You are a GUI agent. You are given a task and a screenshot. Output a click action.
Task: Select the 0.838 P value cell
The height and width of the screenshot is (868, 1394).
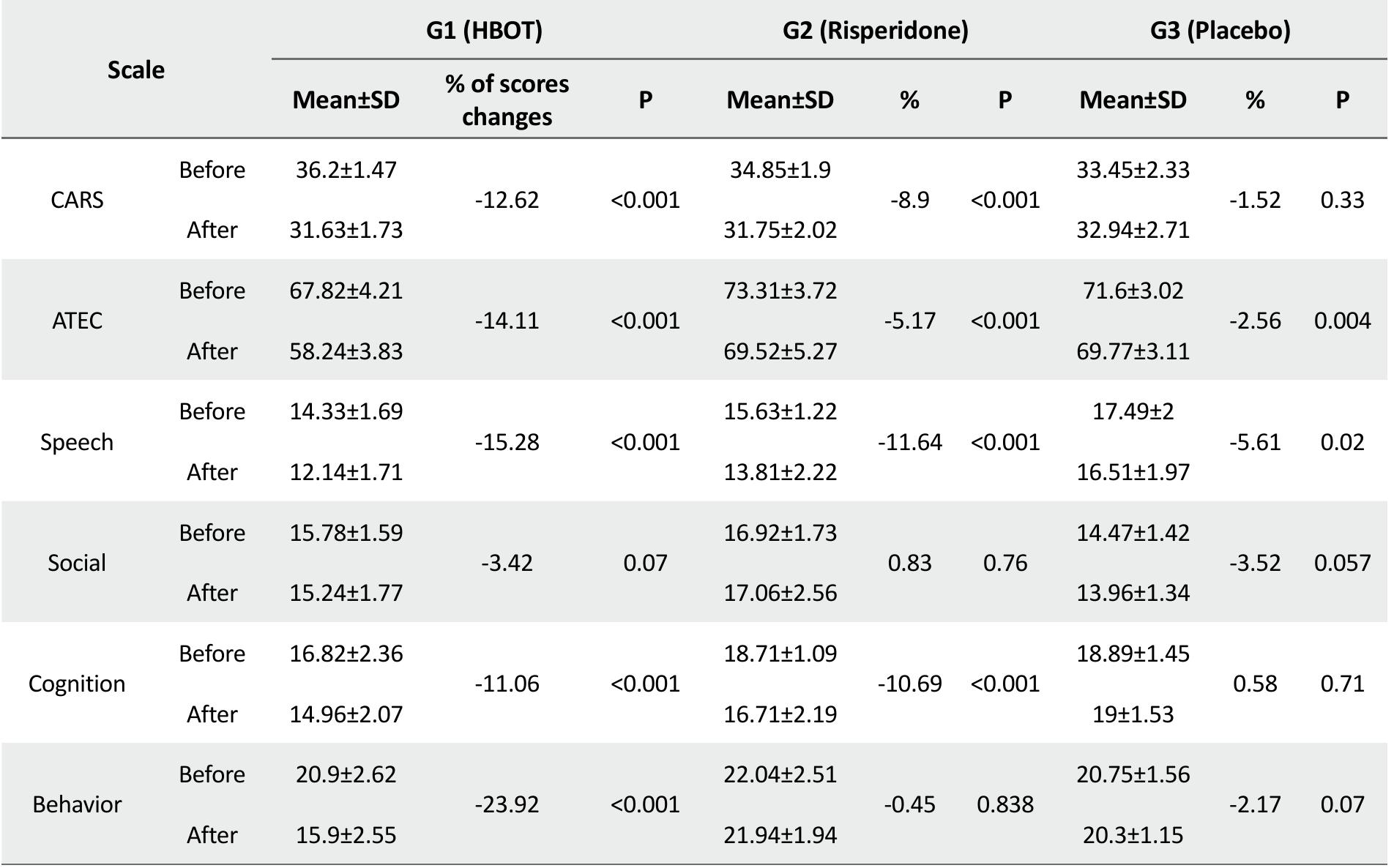coord(1004,804)
